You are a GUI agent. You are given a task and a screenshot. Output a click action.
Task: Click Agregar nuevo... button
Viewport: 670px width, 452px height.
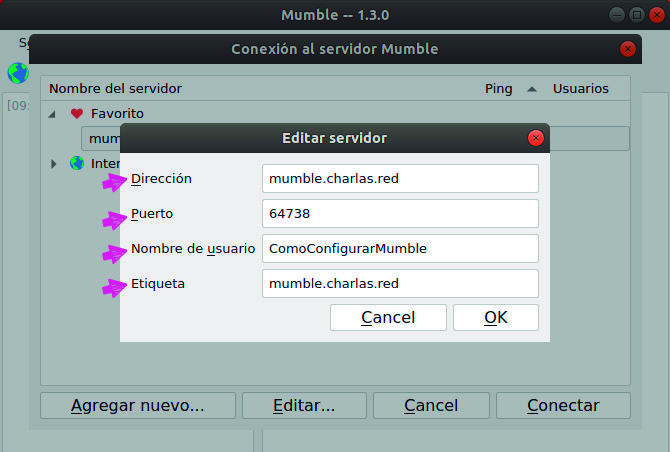(x=138, y=405)
